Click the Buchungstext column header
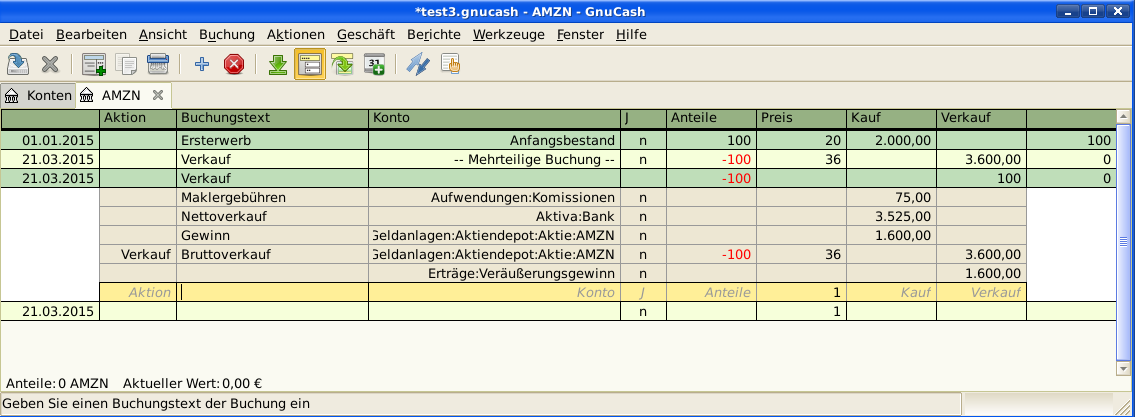 [272, 118]
